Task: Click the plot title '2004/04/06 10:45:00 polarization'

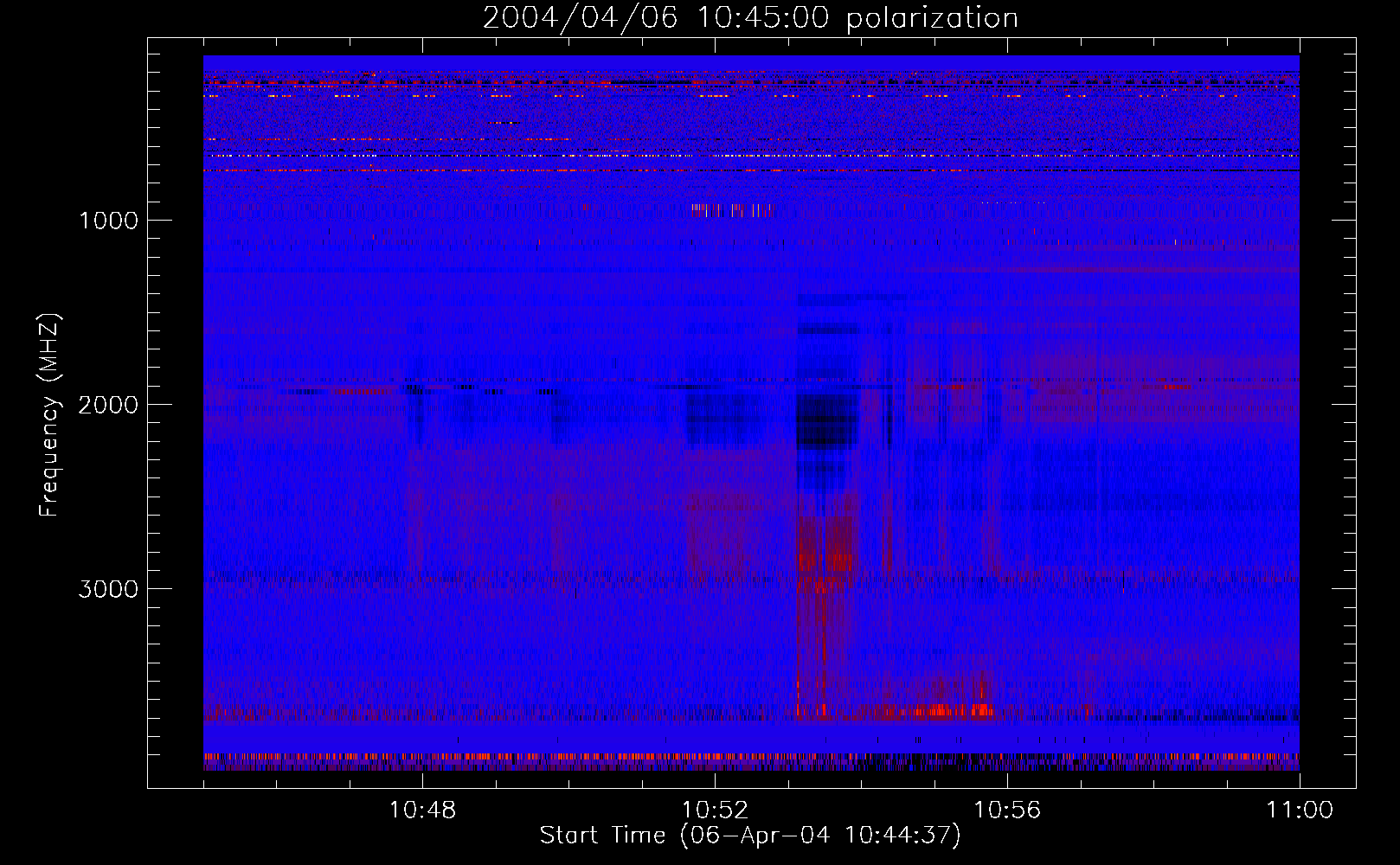Action: tap(750, 18)
